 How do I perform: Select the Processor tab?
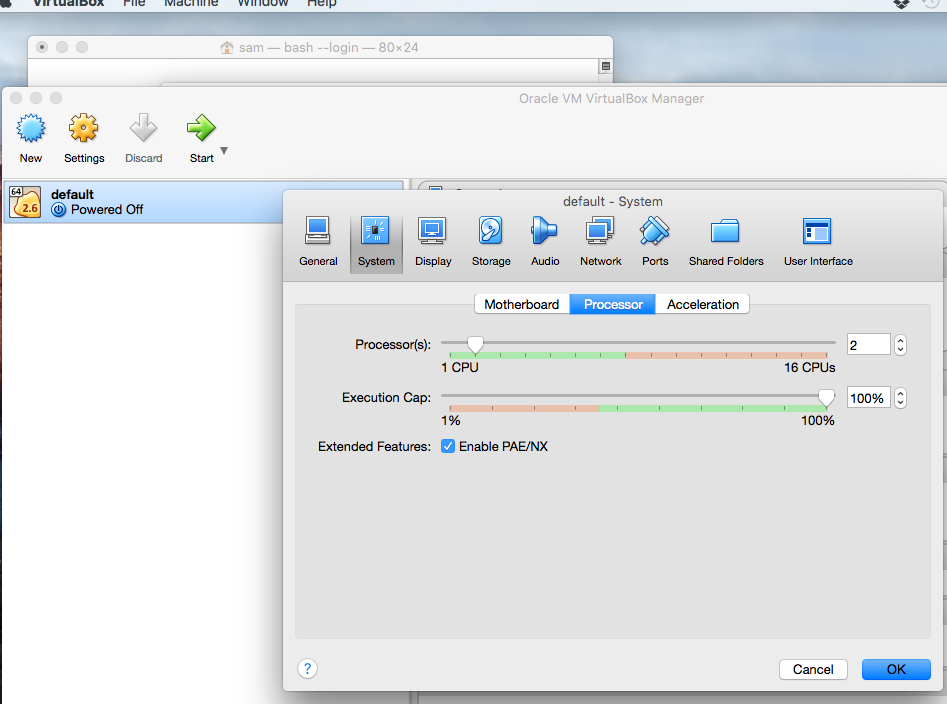[612, 304]
